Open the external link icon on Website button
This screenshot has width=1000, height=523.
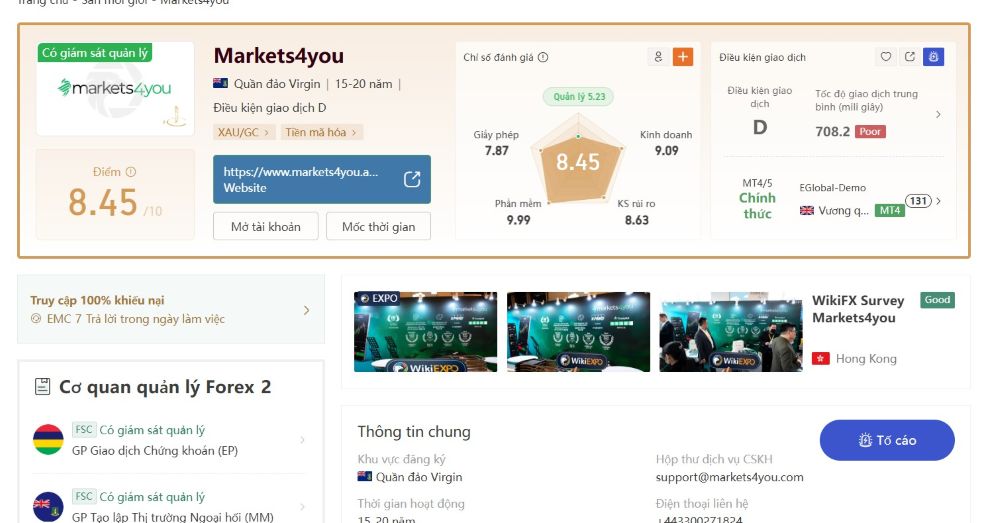pyautogui.click(x=412, y=179)
